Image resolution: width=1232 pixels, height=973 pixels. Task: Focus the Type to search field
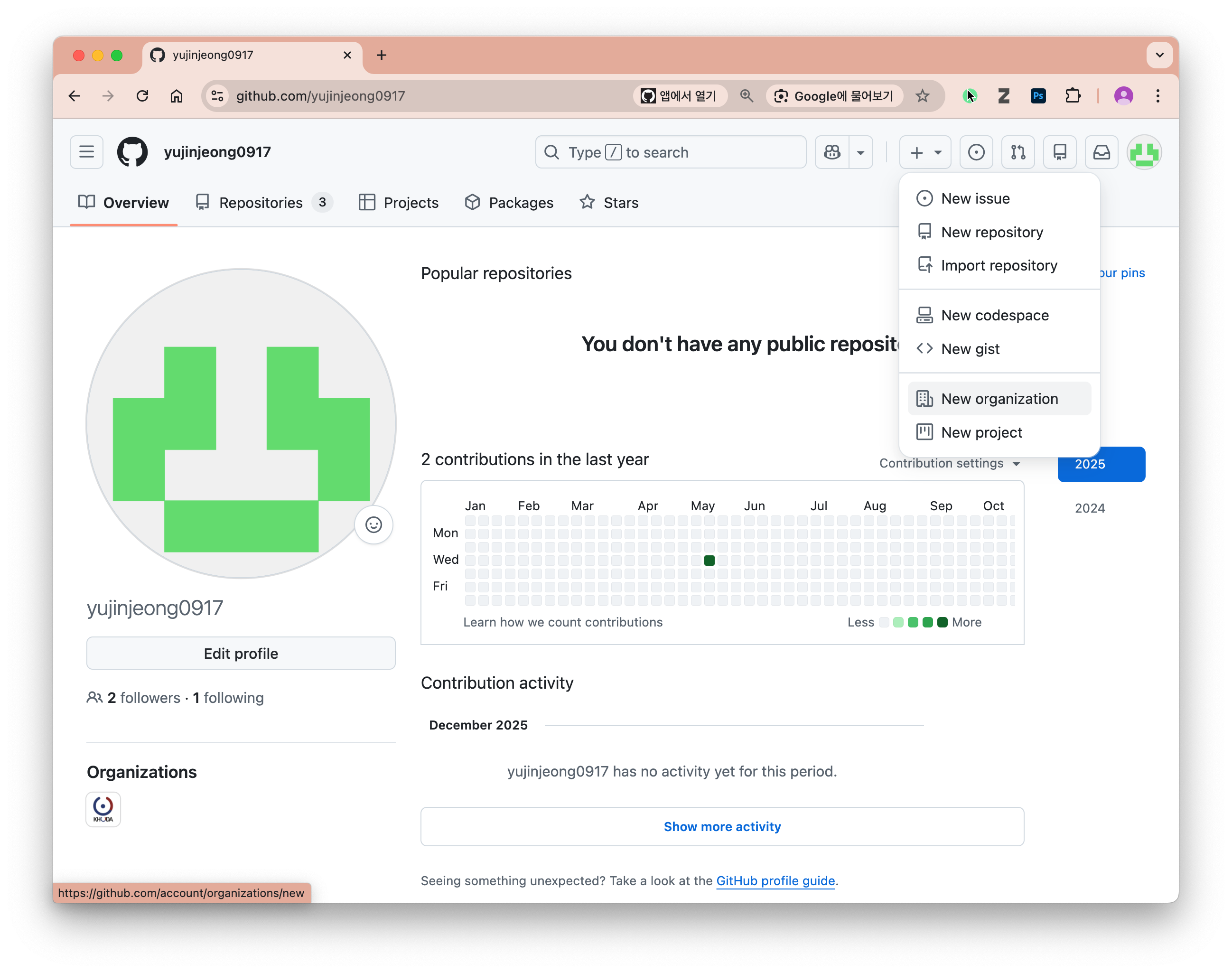point(671,152)
